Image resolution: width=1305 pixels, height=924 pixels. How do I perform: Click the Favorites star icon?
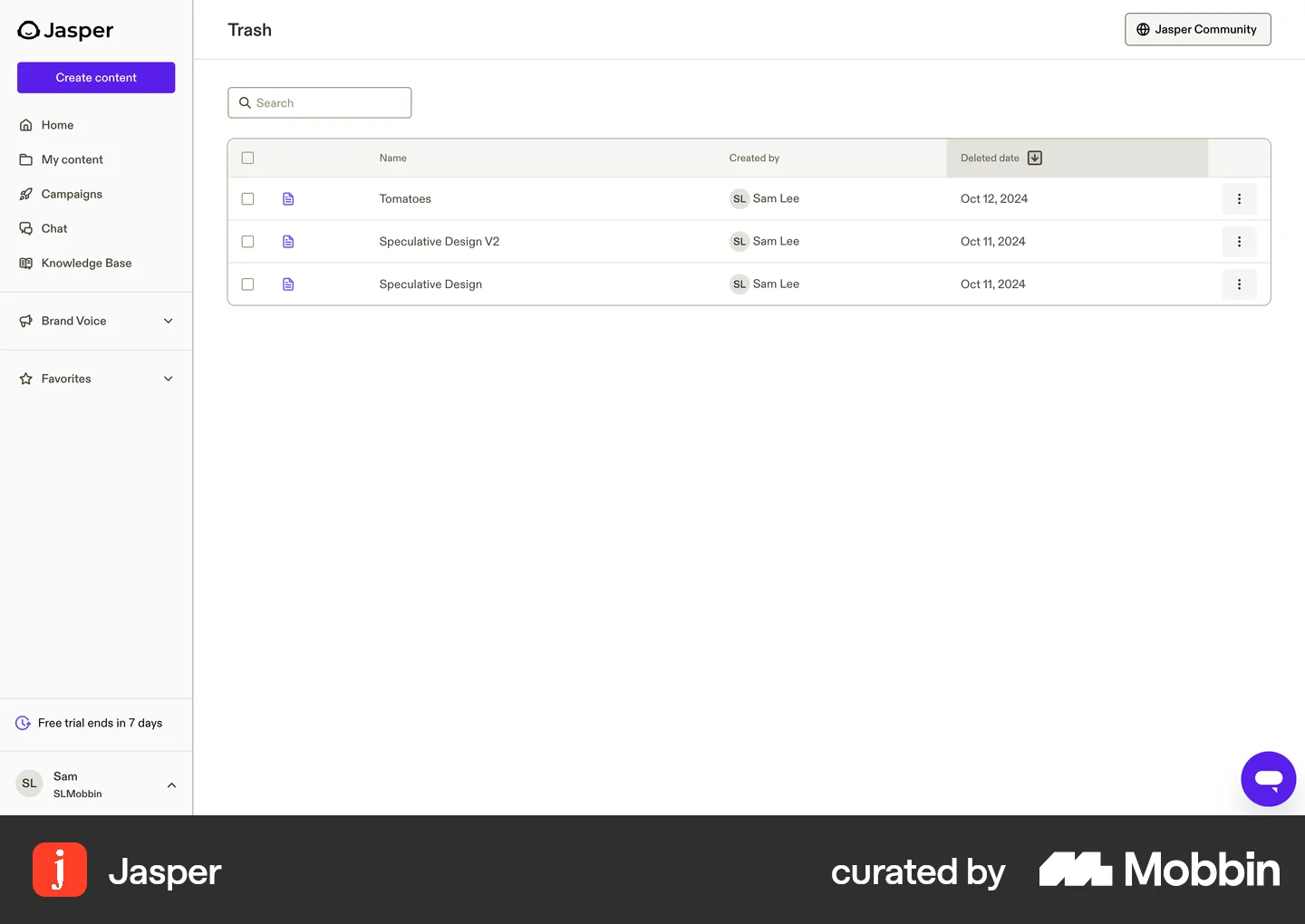tap(26, 379)
